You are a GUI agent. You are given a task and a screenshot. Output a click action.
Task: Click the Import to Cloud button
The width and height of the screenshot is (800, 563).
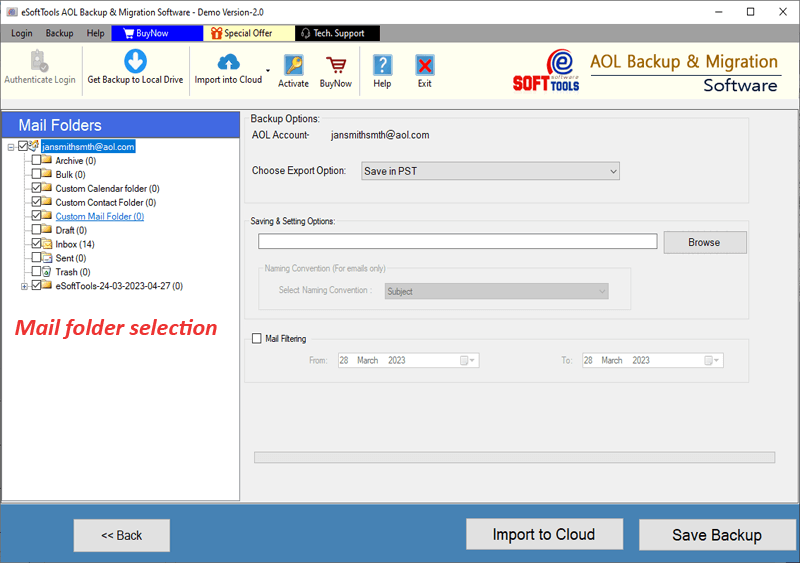point(544,534)
